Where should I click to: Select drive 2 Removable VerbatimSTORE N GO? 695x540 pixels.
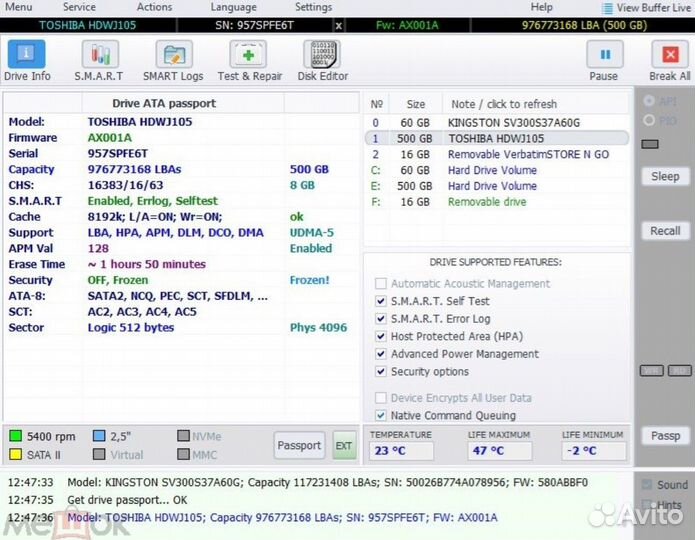tap(496, 154)
